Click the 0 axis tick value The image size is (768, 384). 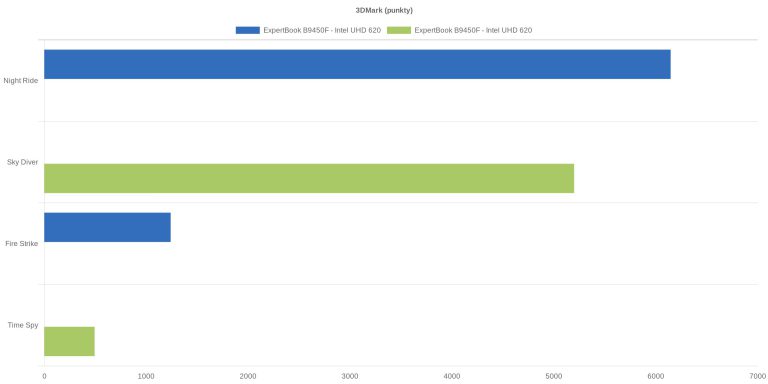(x=45, y=377)
